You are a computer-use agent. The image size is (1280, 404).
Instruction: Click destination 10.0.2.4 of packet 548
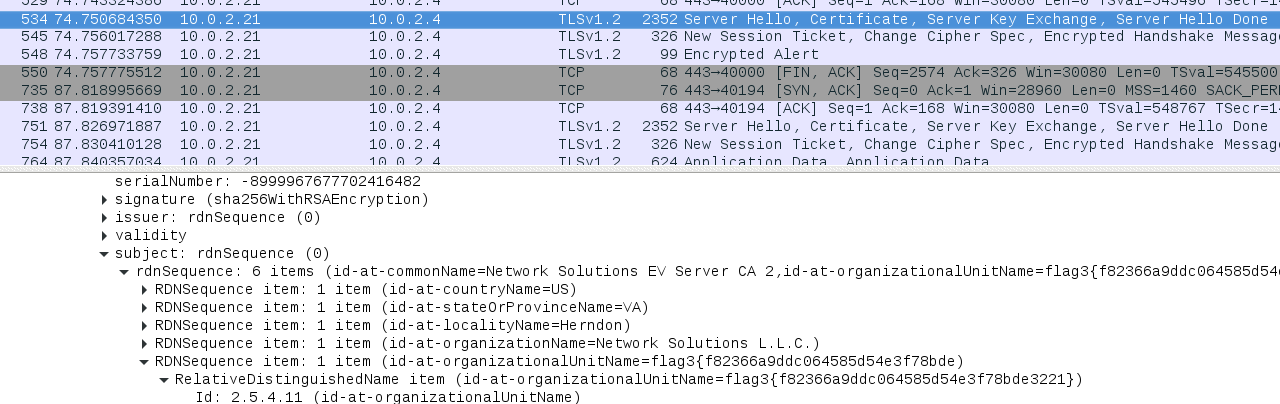click(405, 55)
